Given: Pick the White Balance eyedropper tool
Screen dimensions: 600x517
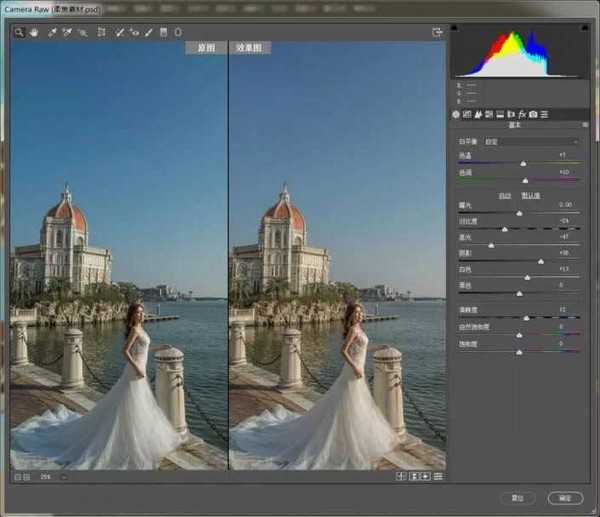Looking at the screenshot, I should (51, 32).
